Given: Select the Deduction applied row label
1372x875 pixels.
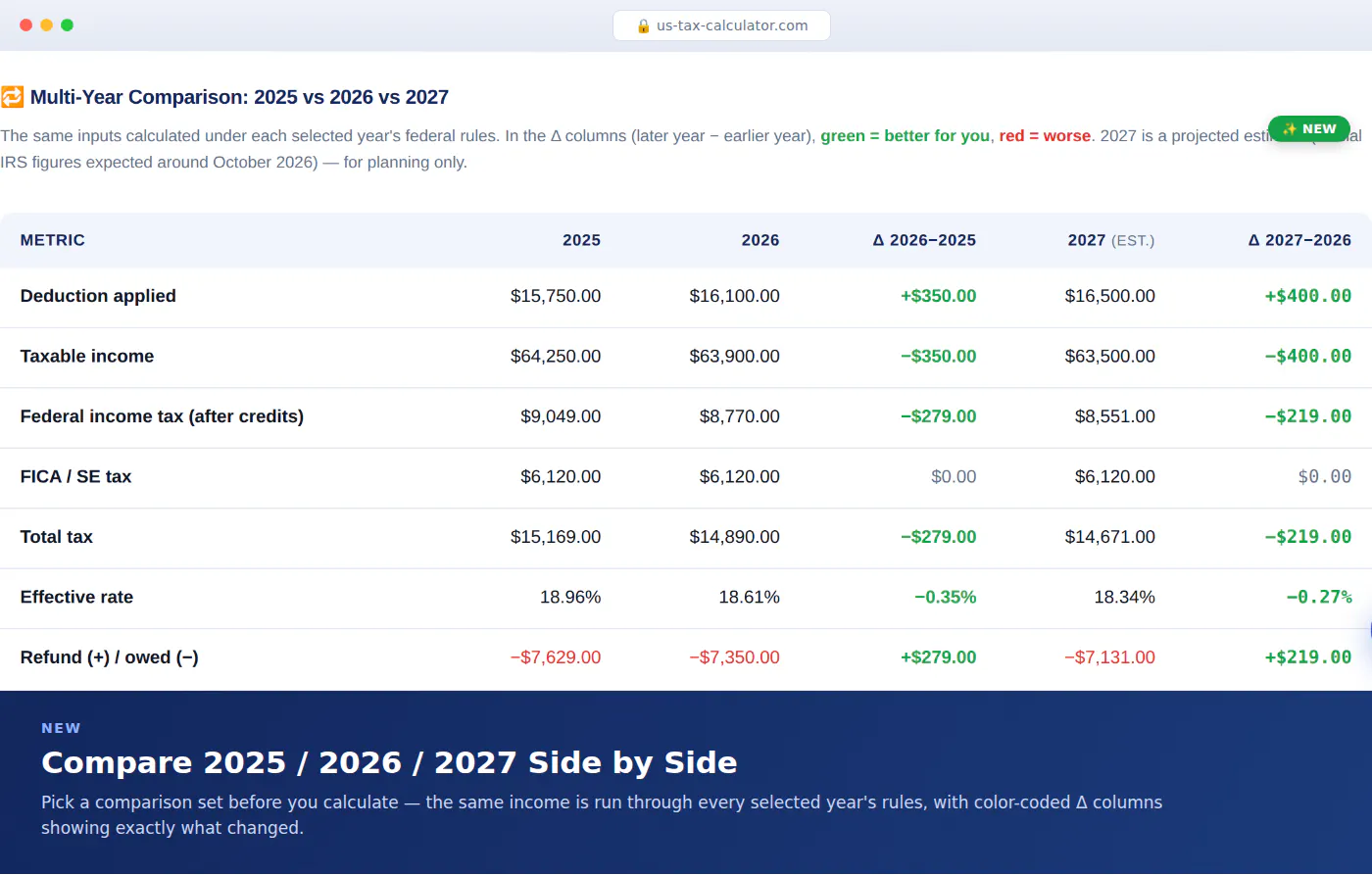Looking at the screenshot, I should (98, 296).
